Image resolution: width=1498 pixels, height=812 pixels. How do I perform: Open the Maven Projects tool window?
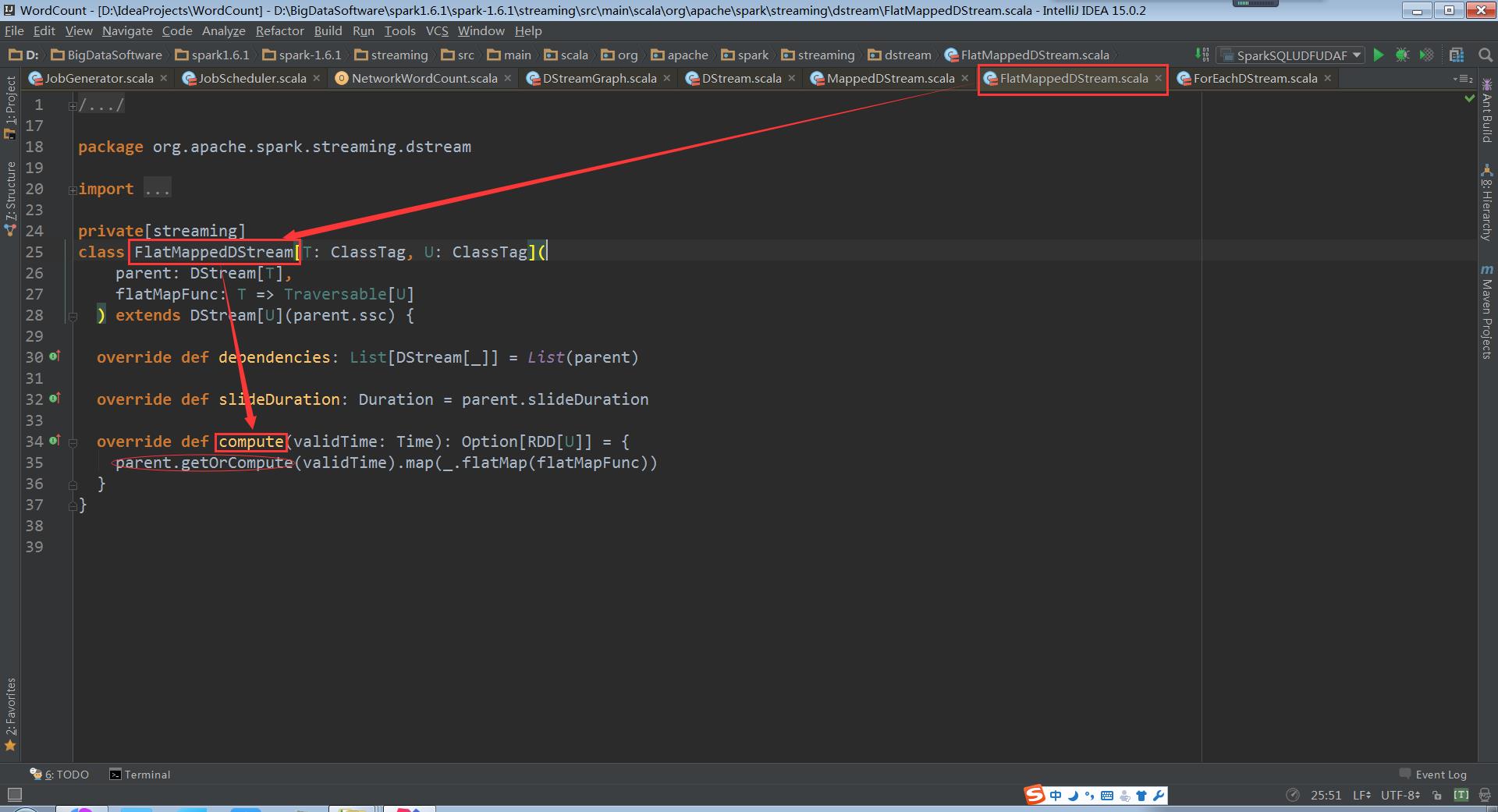tap(1487, 312)
